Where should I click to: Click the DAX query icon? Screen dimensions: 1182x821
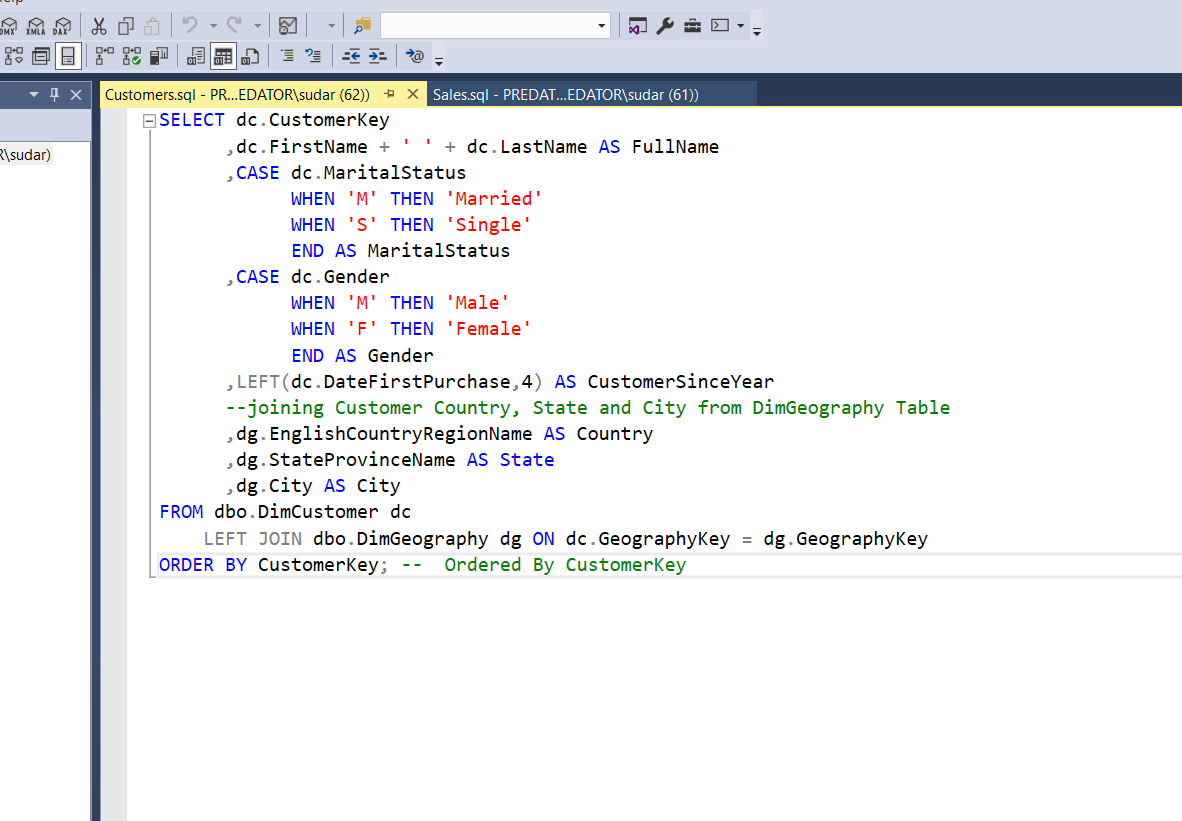62,26
